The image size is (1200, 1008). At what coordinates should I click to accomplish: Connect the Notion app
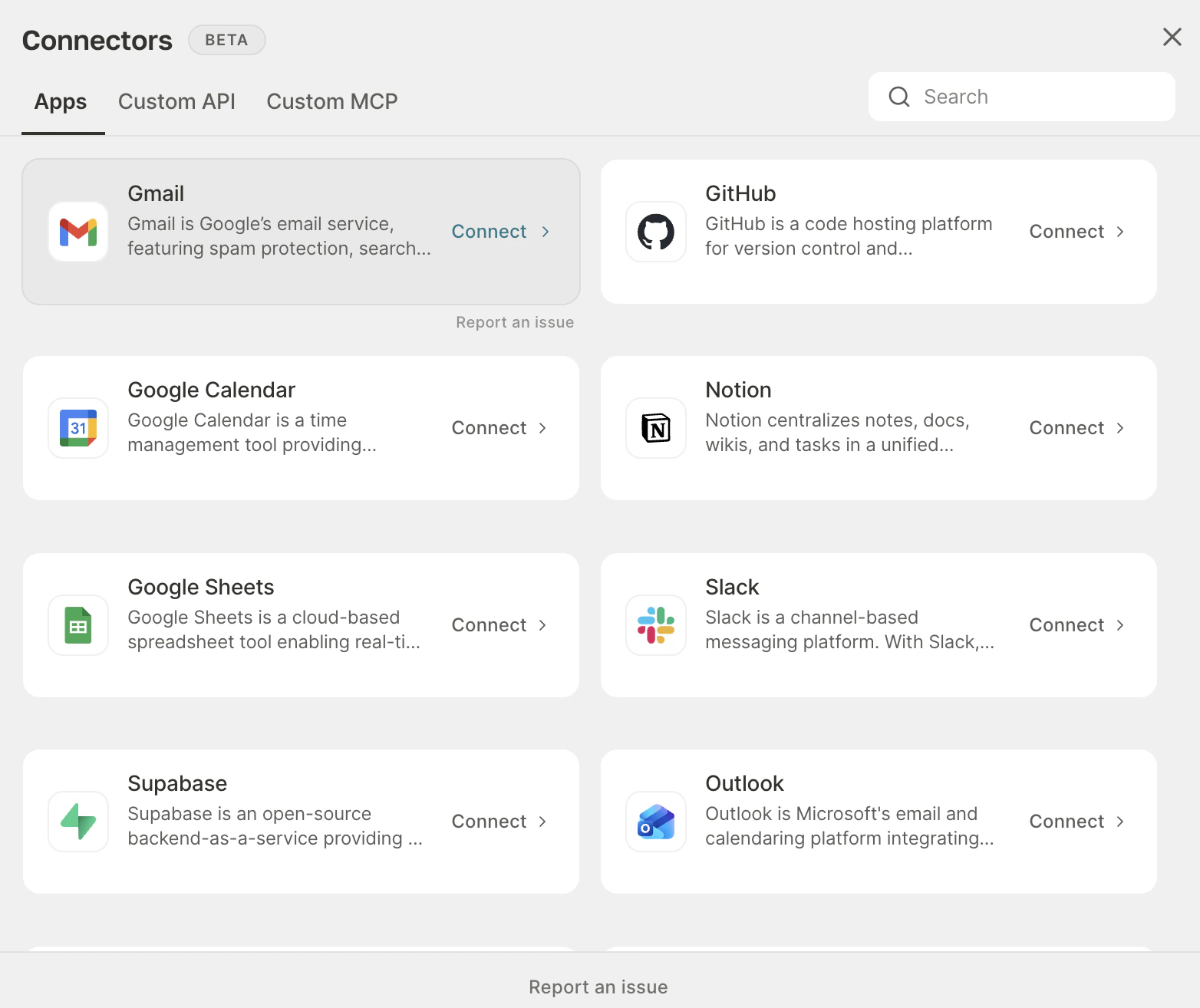[1078, 428]
